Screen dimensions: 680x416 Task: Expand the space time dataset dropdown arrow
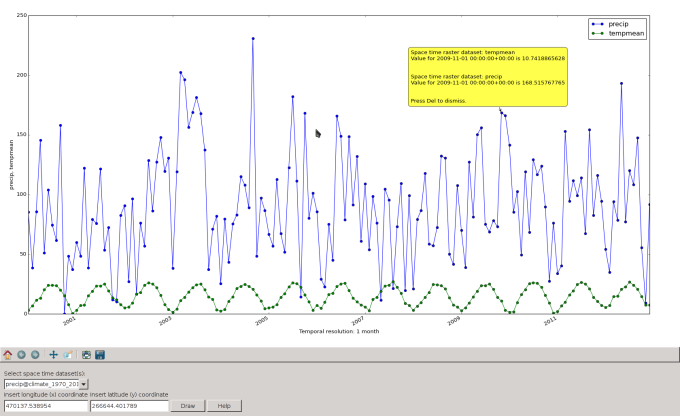click(x=84, y=383)
